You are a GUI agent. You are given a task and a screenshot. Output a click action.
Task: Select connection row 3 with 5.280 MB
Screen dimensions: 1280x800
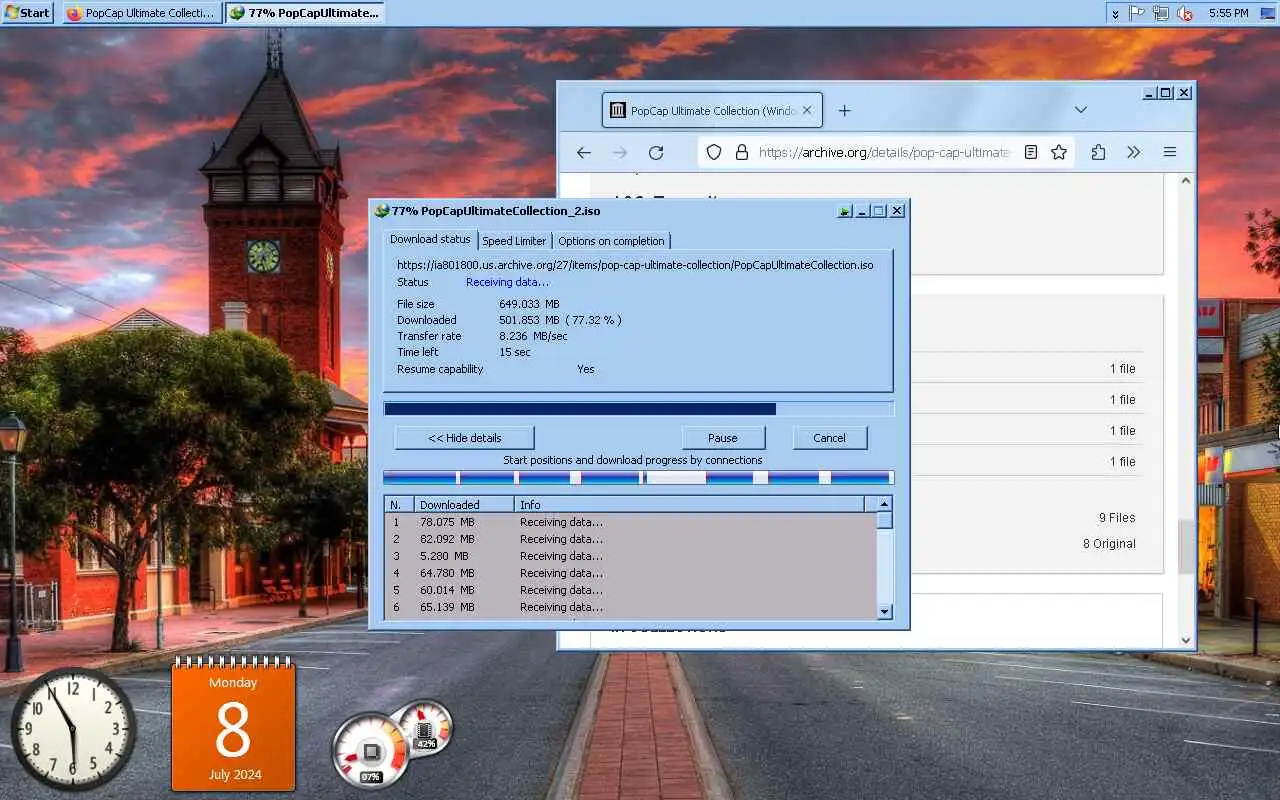pos(631,556)
